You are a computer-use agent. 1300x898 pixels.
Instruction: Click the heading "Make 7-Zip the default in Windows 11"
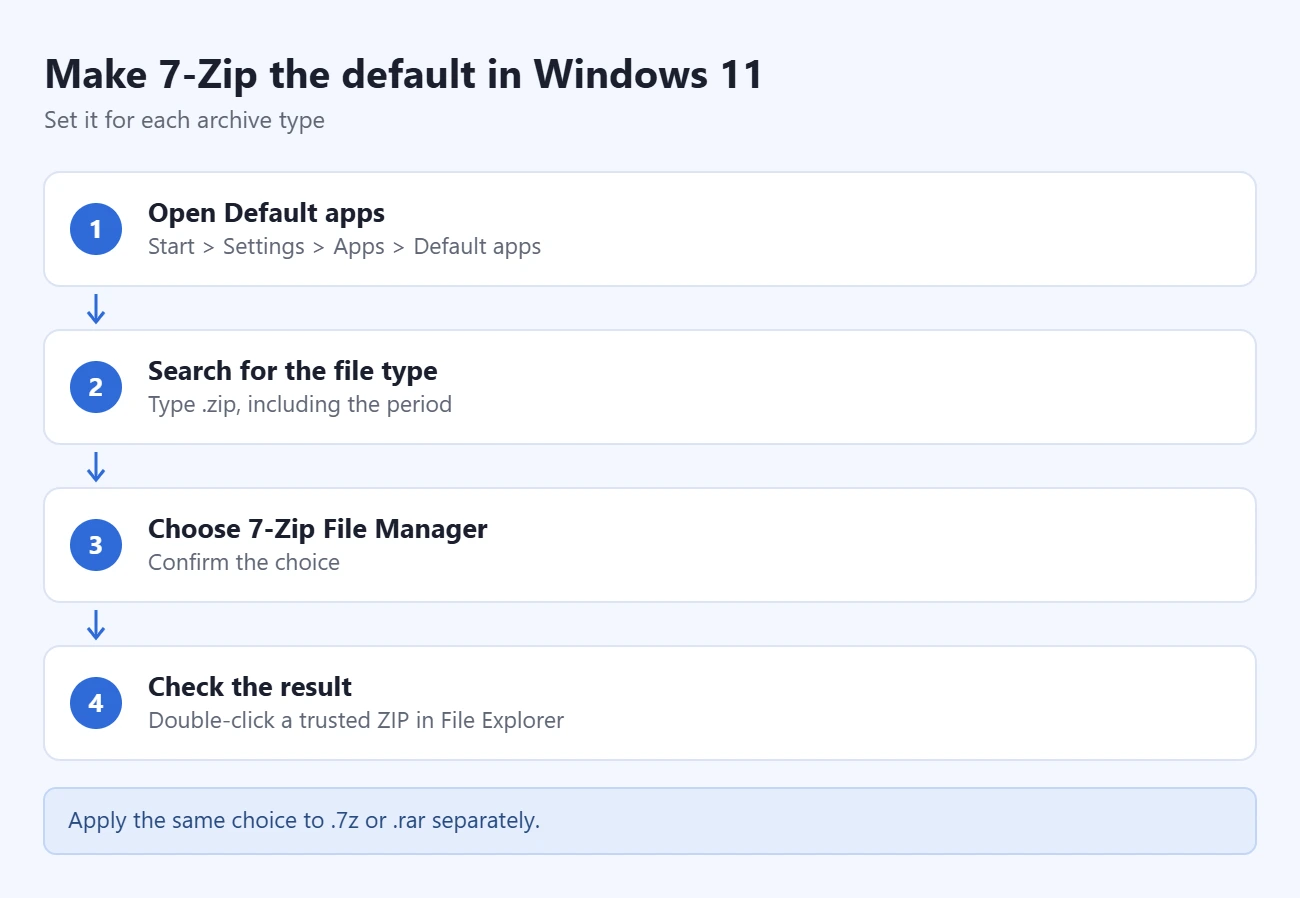coord(403,75)
